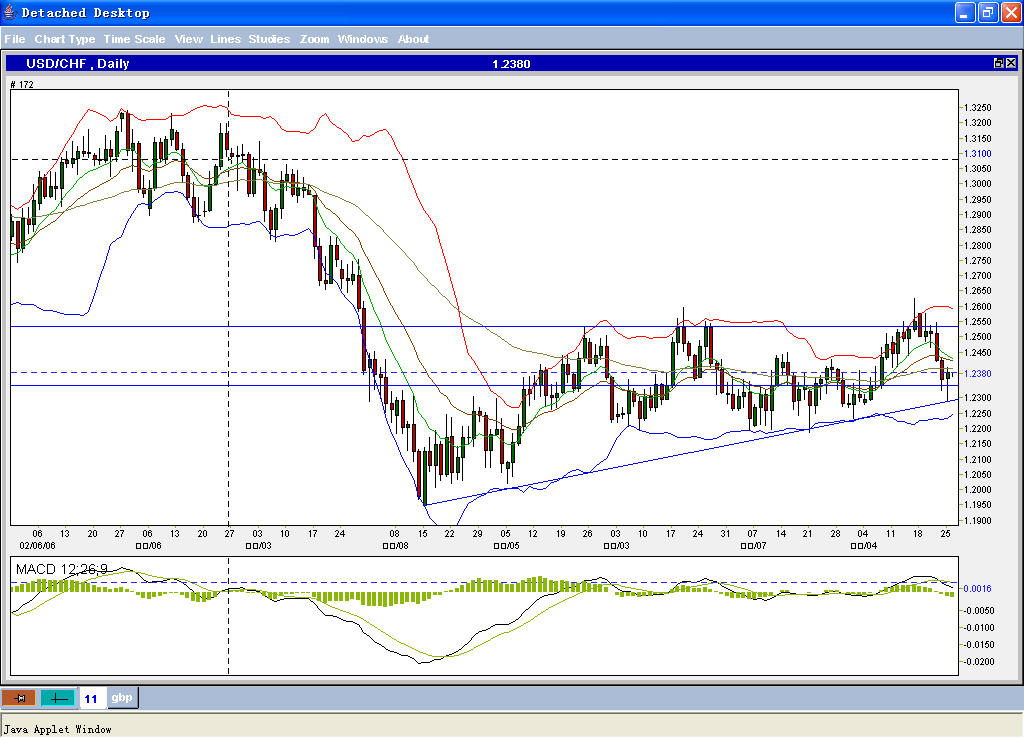This screenshot has width=1024, height=738.
Task: Click the 1.3100 blue price axis label
Action: [x=978, y=153]
